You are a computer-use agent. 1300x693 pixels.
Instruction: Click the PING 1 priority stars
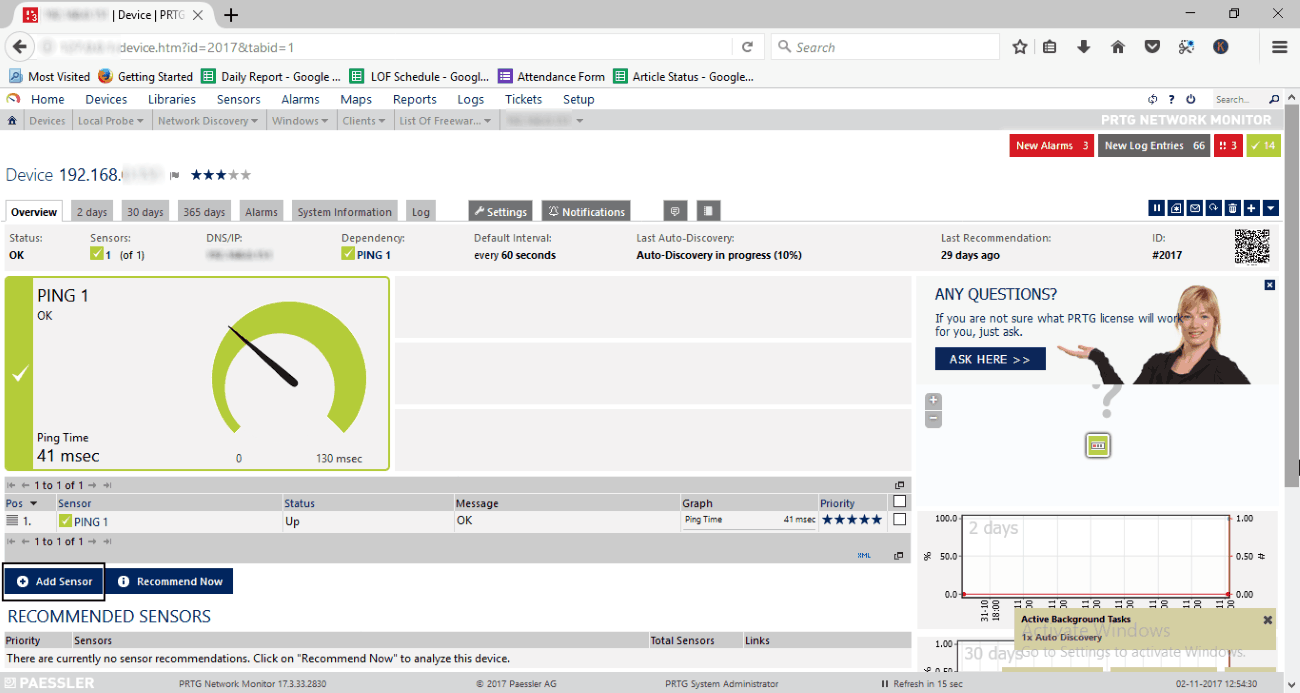(852, 520)
